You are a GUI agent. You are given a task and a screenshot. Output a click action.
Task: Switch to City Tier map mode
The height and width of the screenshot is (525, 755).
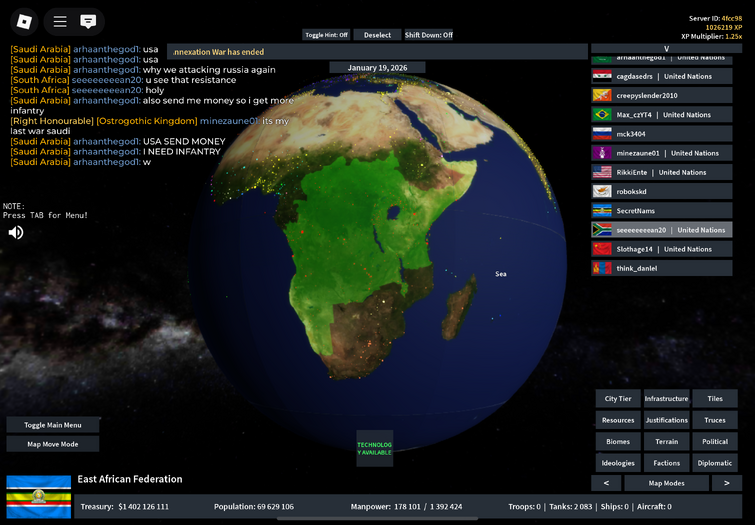618,399
